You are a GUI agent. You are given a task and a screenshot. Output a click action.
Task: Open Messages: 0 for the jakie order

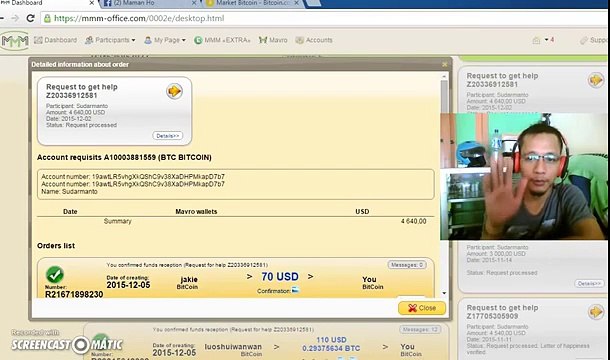(407, 265)
